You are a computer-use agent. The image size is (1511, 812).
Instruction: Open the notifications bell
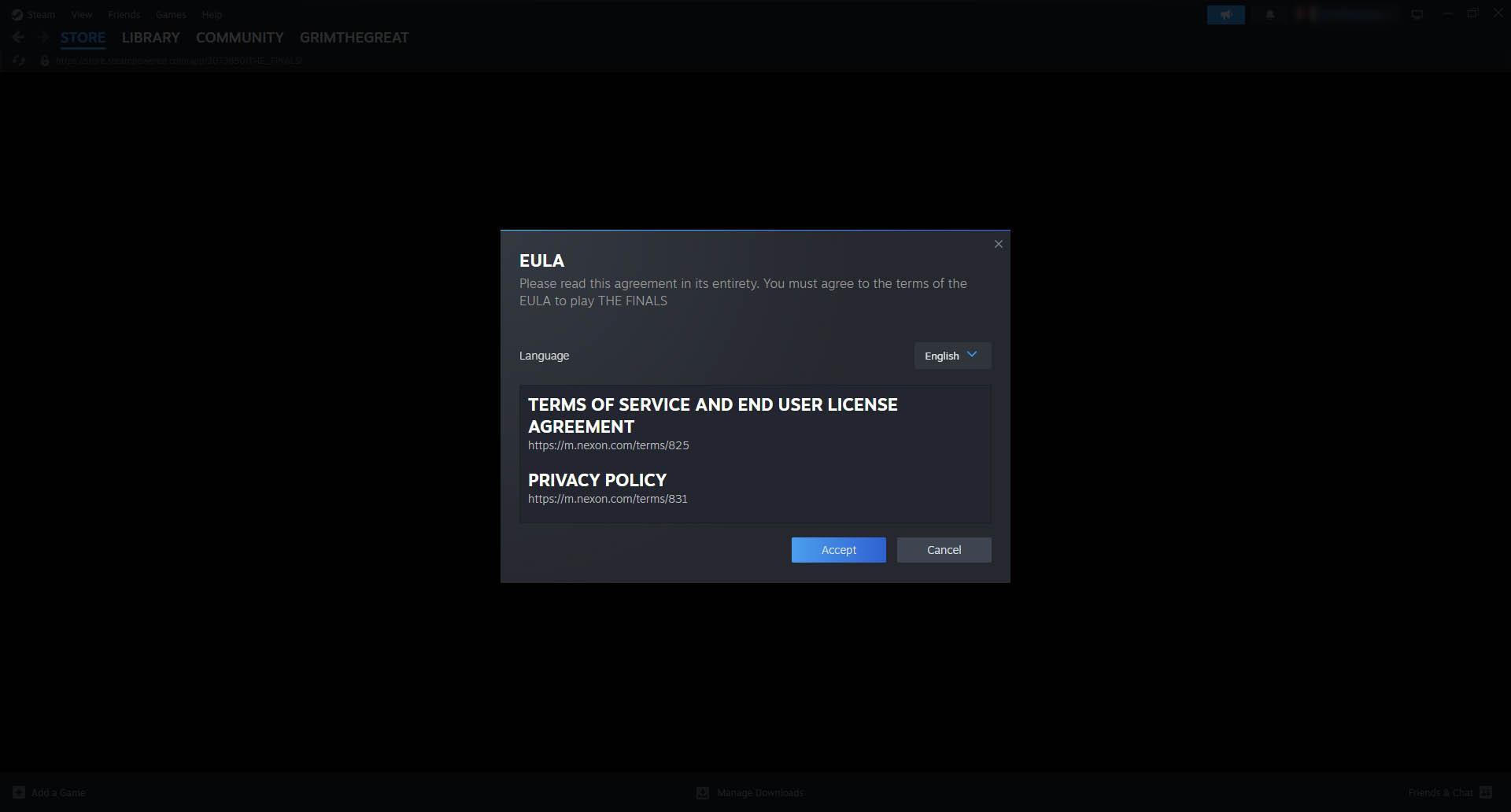[x=1269, y=15]
